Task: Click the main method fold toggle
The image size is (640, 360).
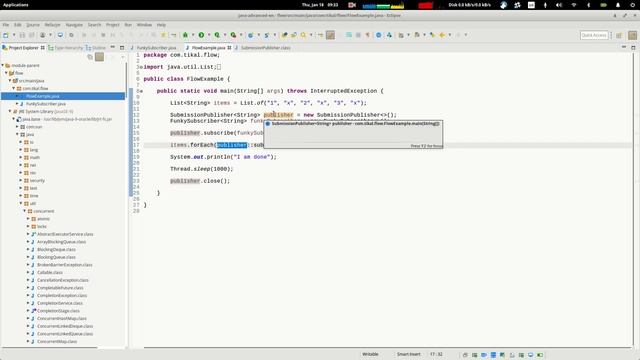Action: click(x=141, y=91)
